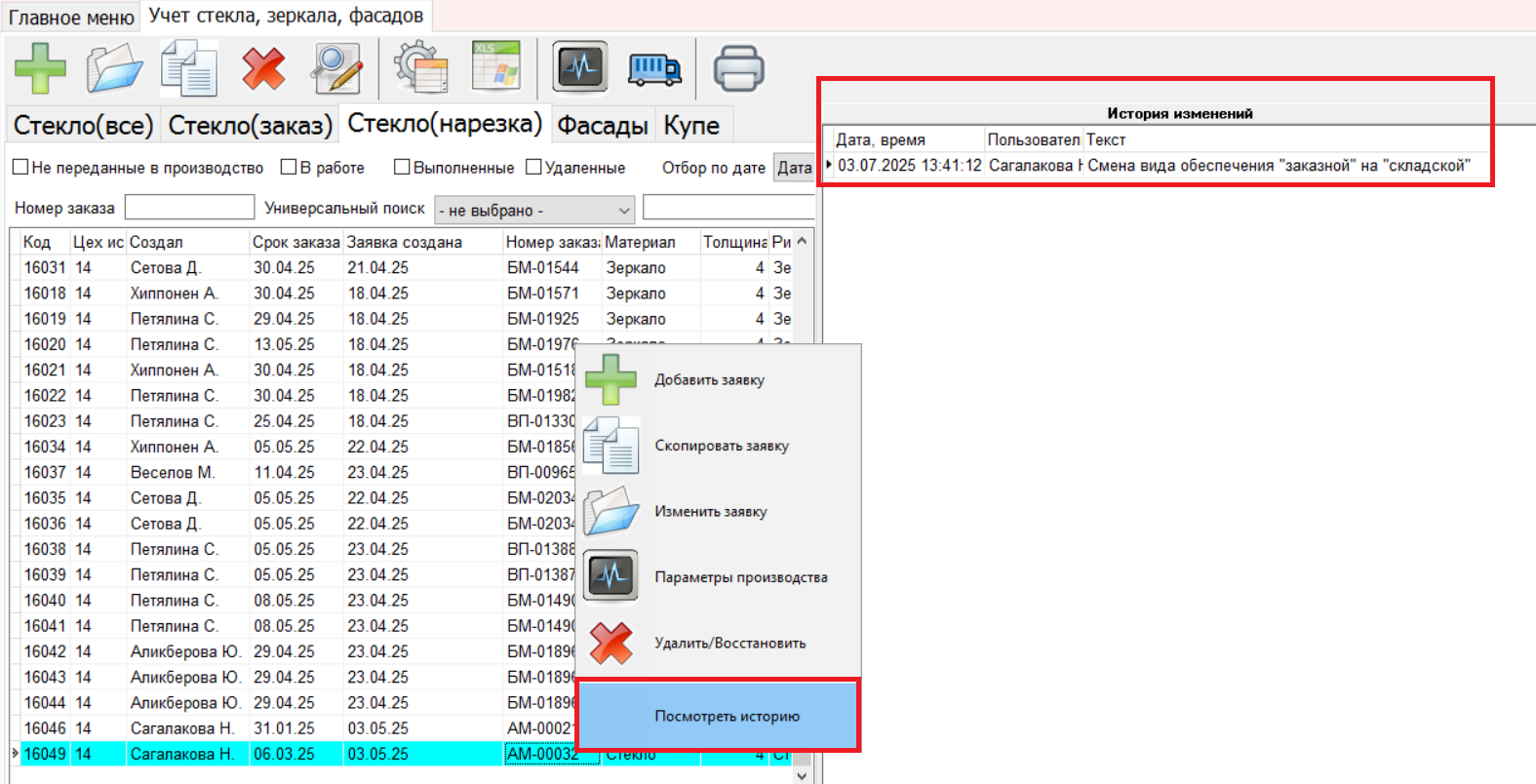Check the 'Выполненные' filter checkbox
Viewport: 1536px width, 784px height.
(x=402, y=168)
